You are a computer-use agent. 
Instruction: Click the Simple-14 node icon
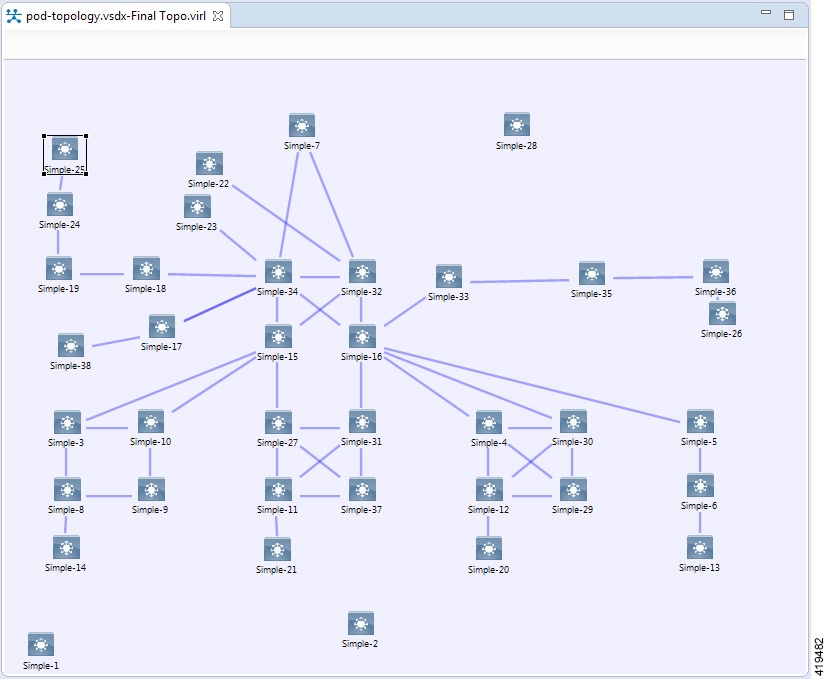pyautogui.click(x=66, y=547)
